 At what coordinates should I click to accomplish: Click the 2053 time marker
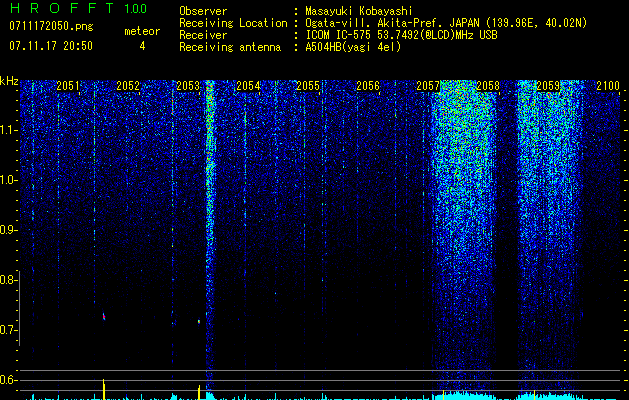(188, 86)
